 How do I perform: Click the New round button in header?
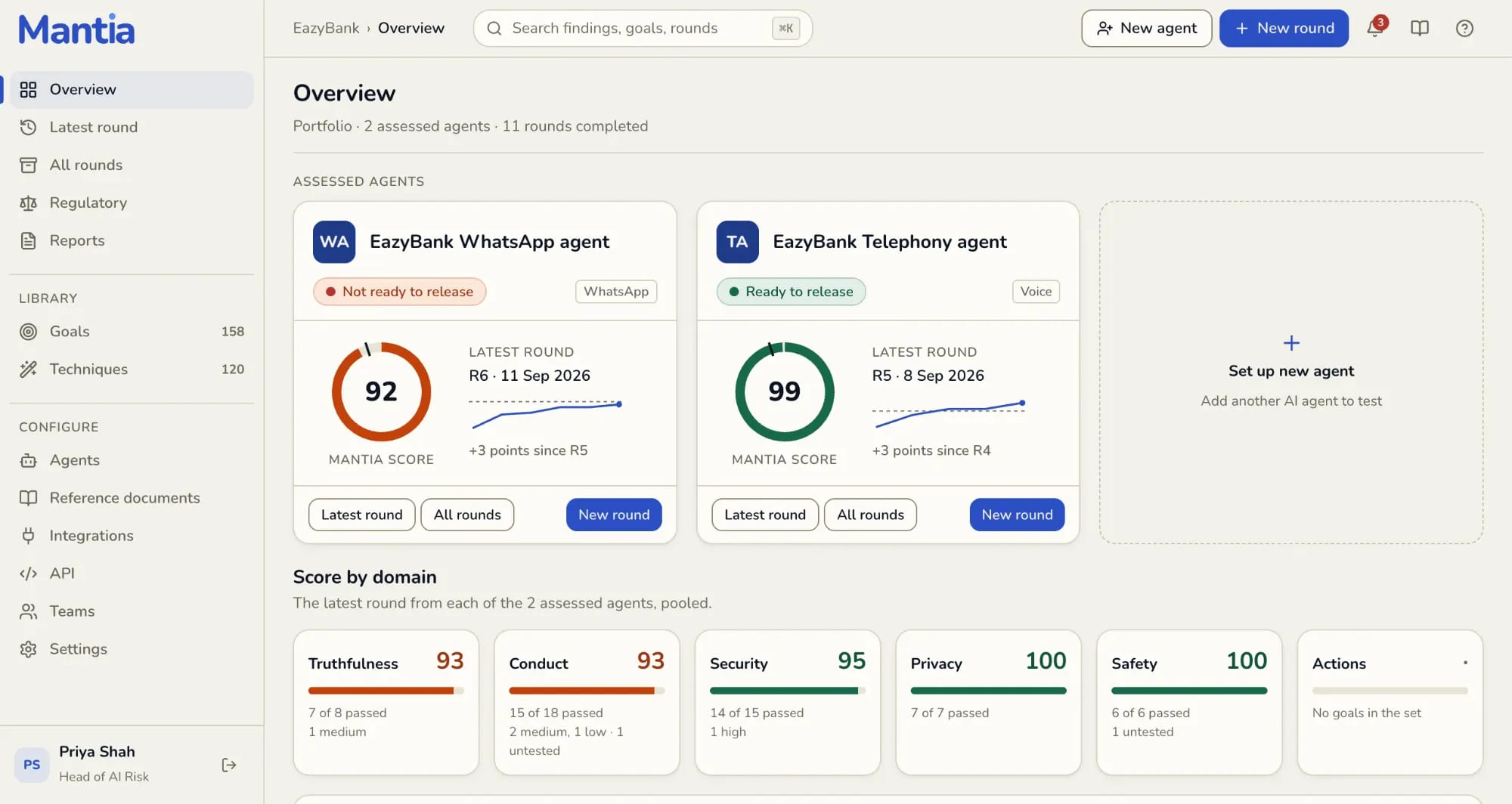tap(1284, 28)
